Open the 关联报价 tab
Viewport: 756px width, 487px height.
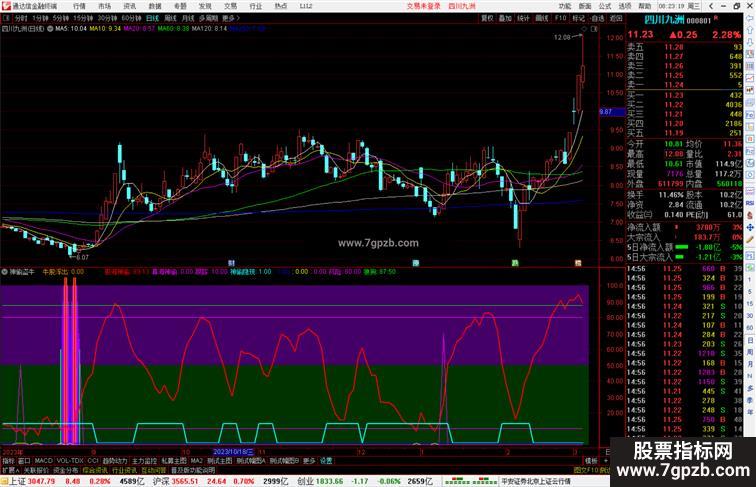point(36,470)
